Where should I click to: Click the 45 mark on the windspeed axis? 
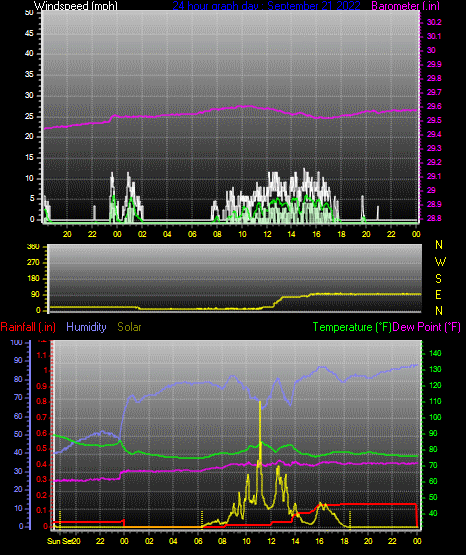(29, 34)
